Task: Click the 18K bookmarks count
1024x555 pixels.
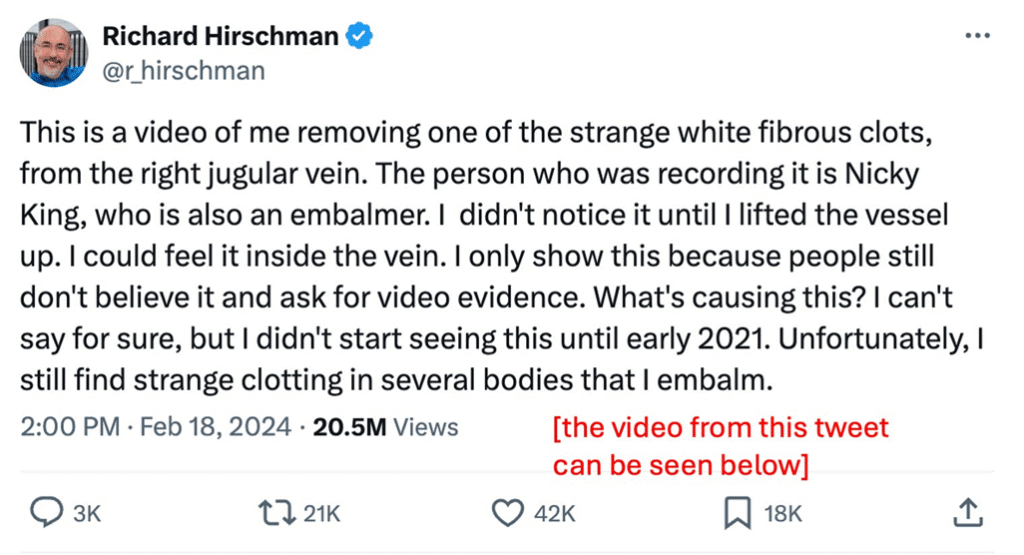Action: coord(783,514)
